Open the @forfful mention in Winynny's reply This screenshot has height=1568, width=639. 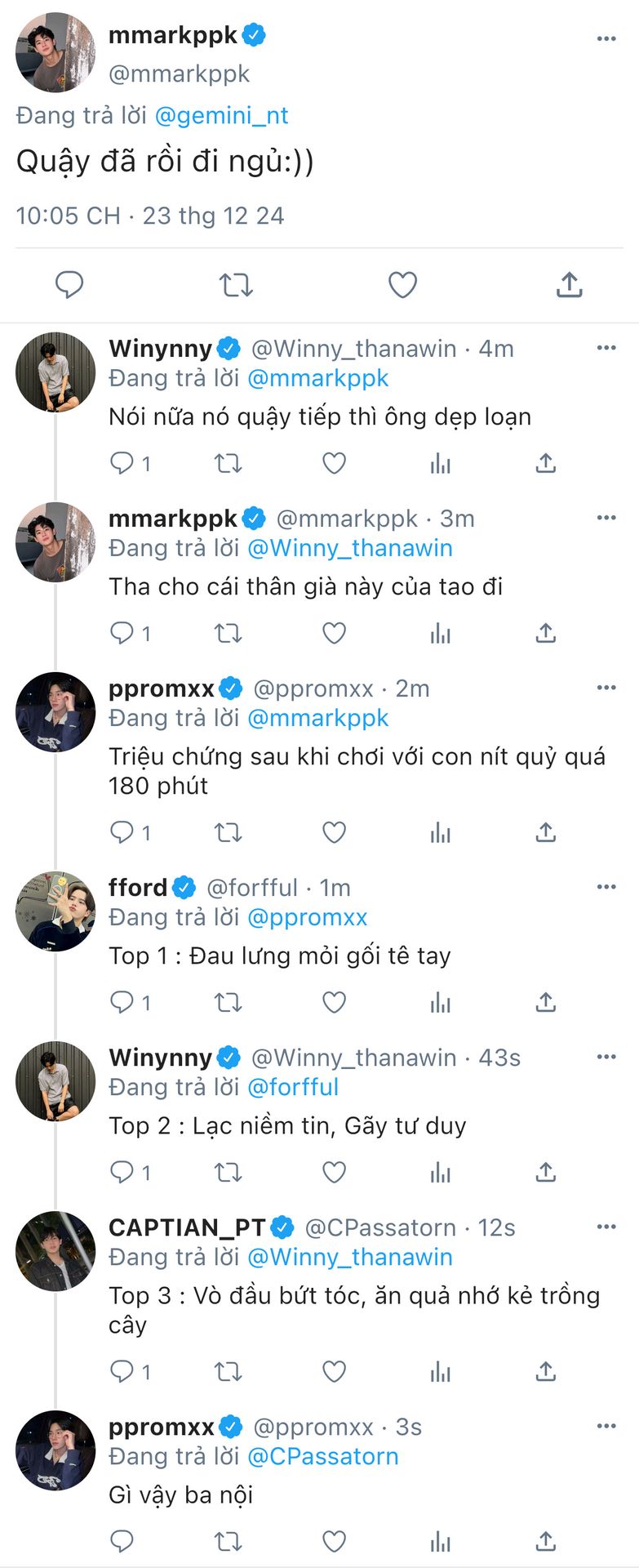tap(292, 1087)
